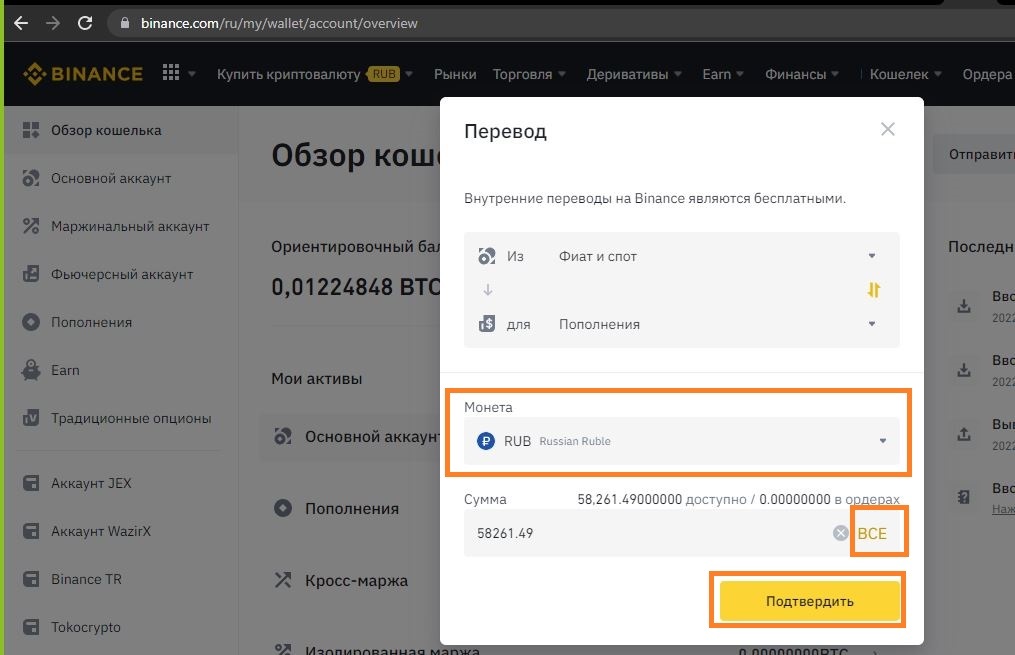Click the address bar padlock icon

[x=125, y=23]
